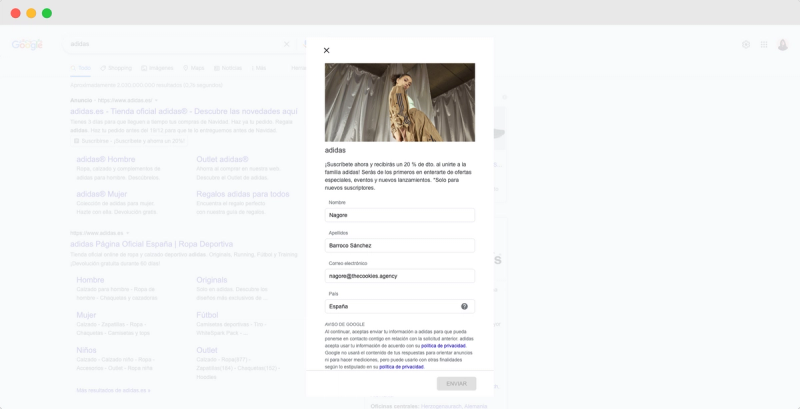Open the account avatar icon
Viewport: 800px width, 409px height.
click(783, 44)
